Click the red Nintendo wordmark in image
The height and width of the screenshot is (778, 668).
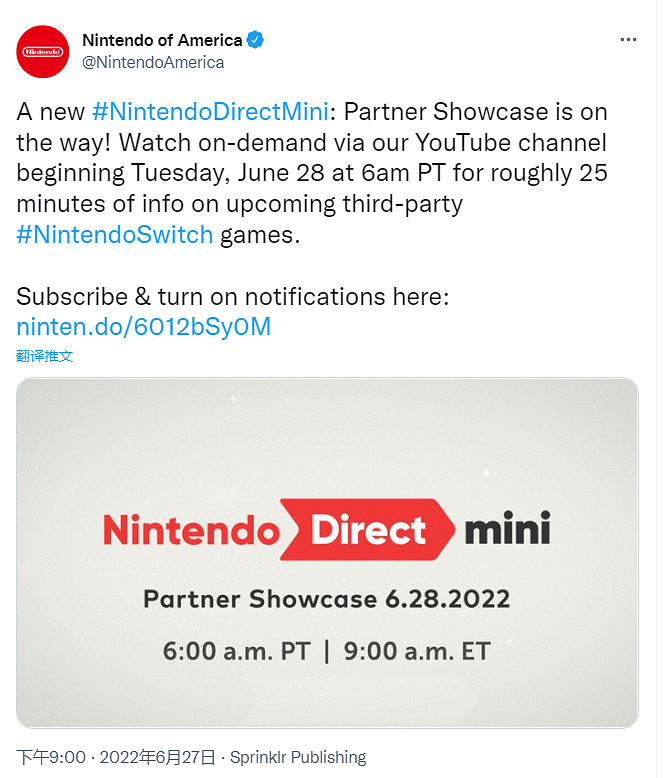(x=188, y=529)
